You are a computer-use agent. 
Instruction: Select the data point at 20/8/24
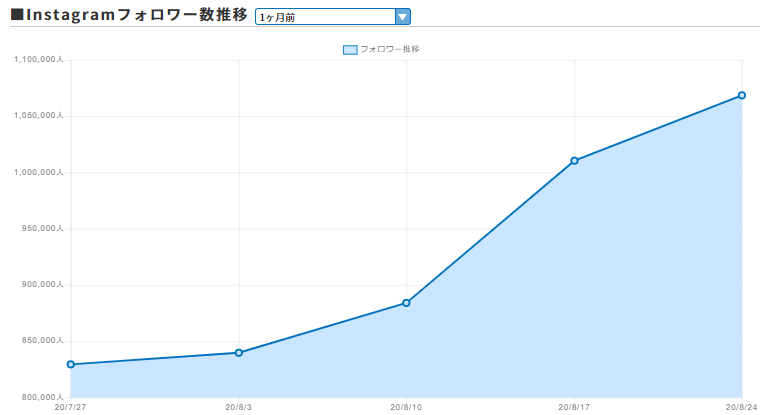(x=742, y=95)
